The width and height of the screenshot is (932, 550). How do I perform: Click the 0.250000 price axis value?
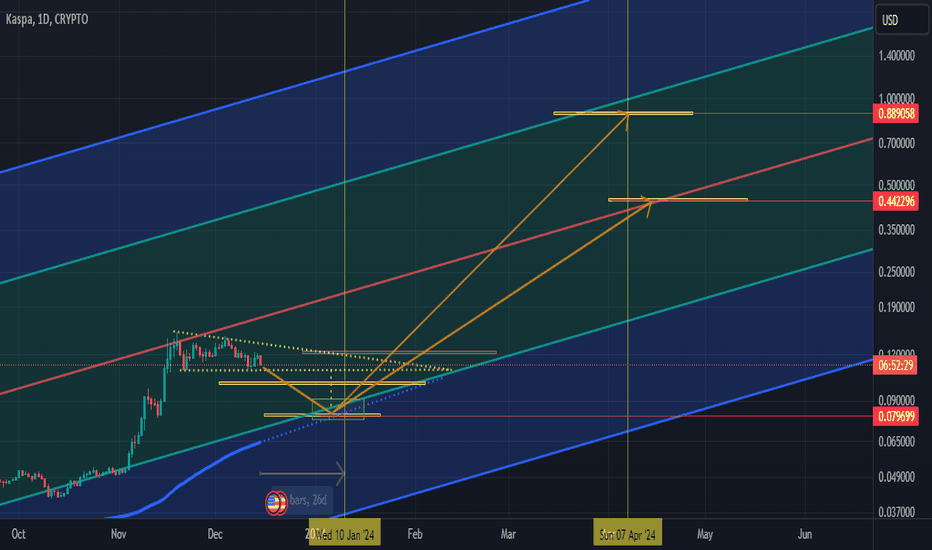pyautogui.click(x=896, y=272)
